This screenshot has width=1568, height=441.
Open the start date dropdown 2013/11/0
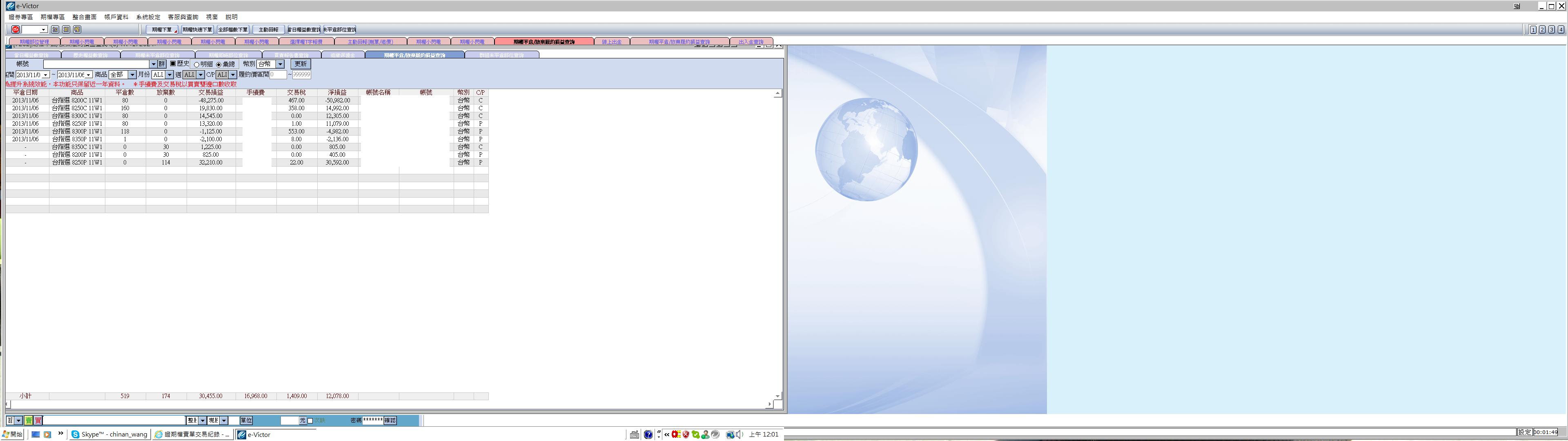[x=46, y=75]
